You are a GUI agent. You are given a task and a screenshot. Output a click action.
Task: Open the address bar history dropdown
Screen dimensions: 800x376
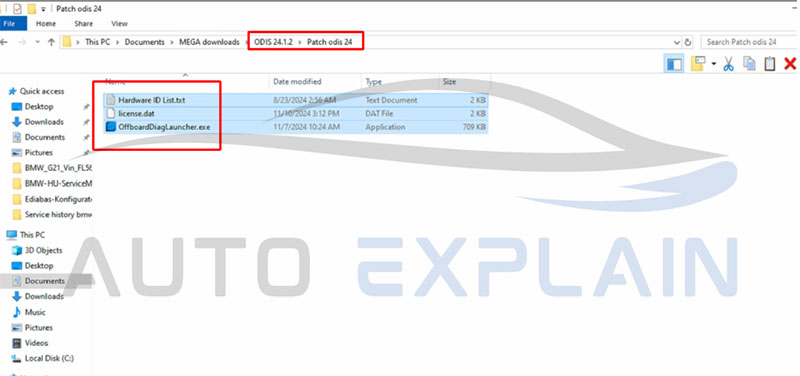click(x=677, y=42)
